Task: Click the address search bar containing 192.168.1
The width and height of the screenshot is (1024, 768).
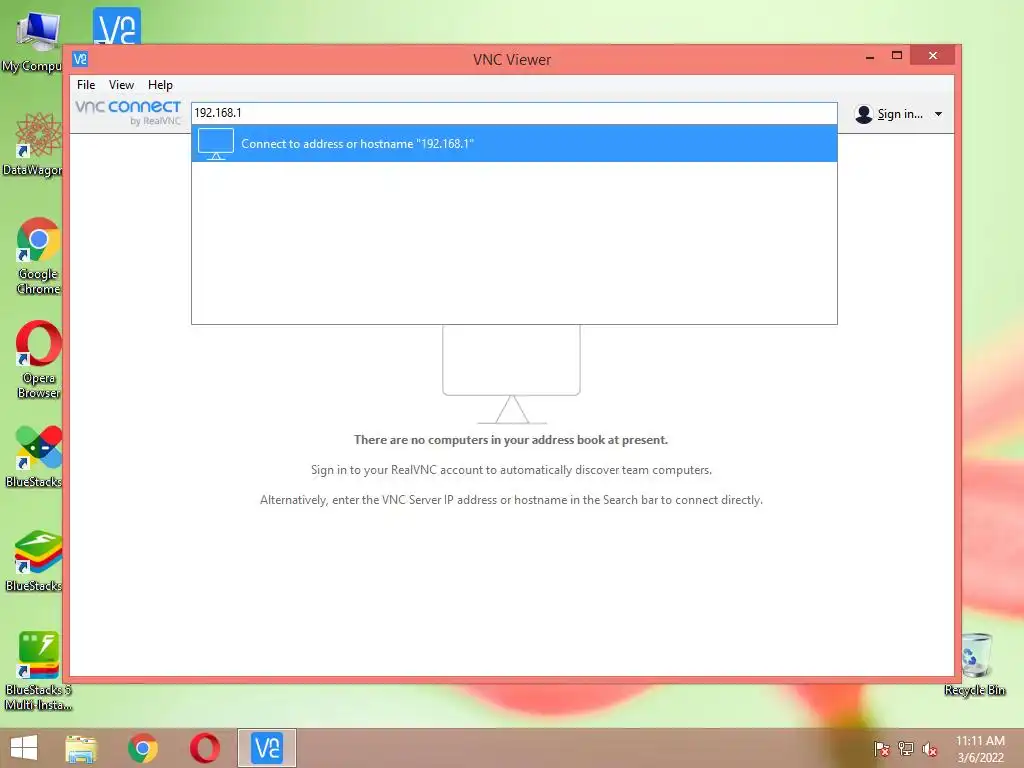Action: point(514,113)
